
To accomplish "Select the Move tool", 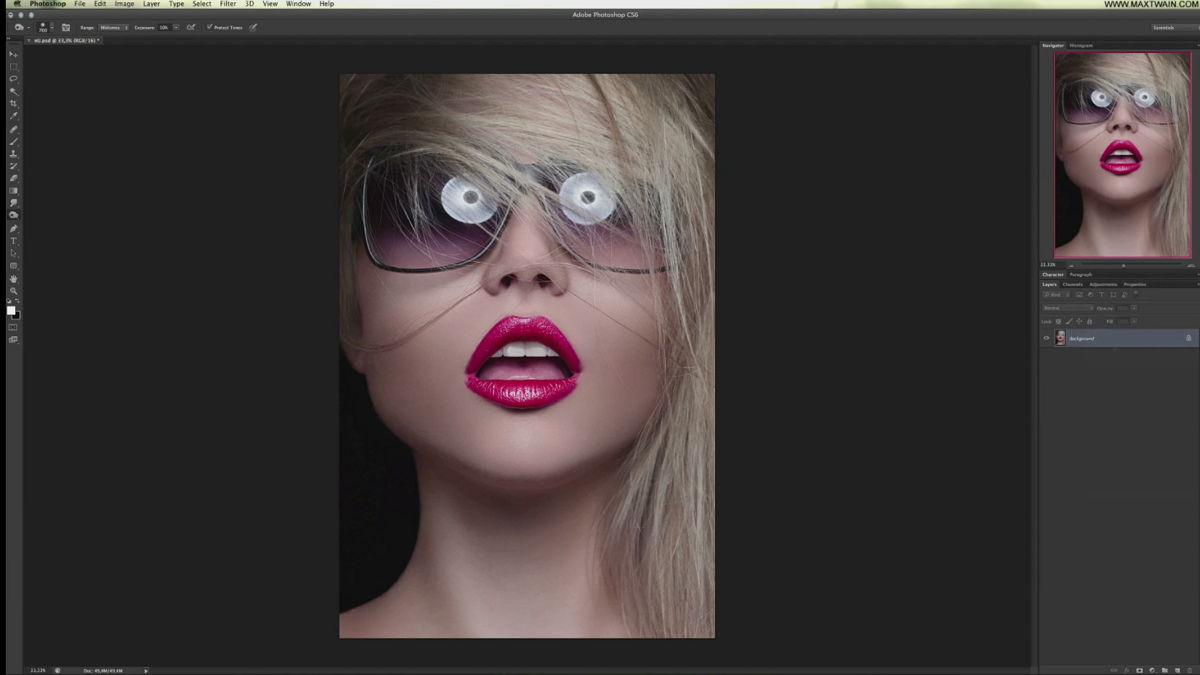I will click(13, 54).
